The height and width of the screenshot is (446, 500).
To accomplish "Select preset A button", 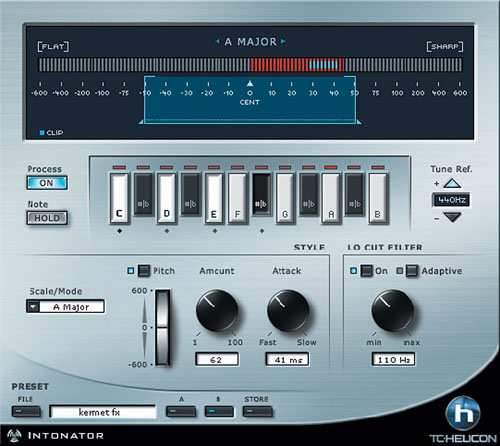I will 181,411.
